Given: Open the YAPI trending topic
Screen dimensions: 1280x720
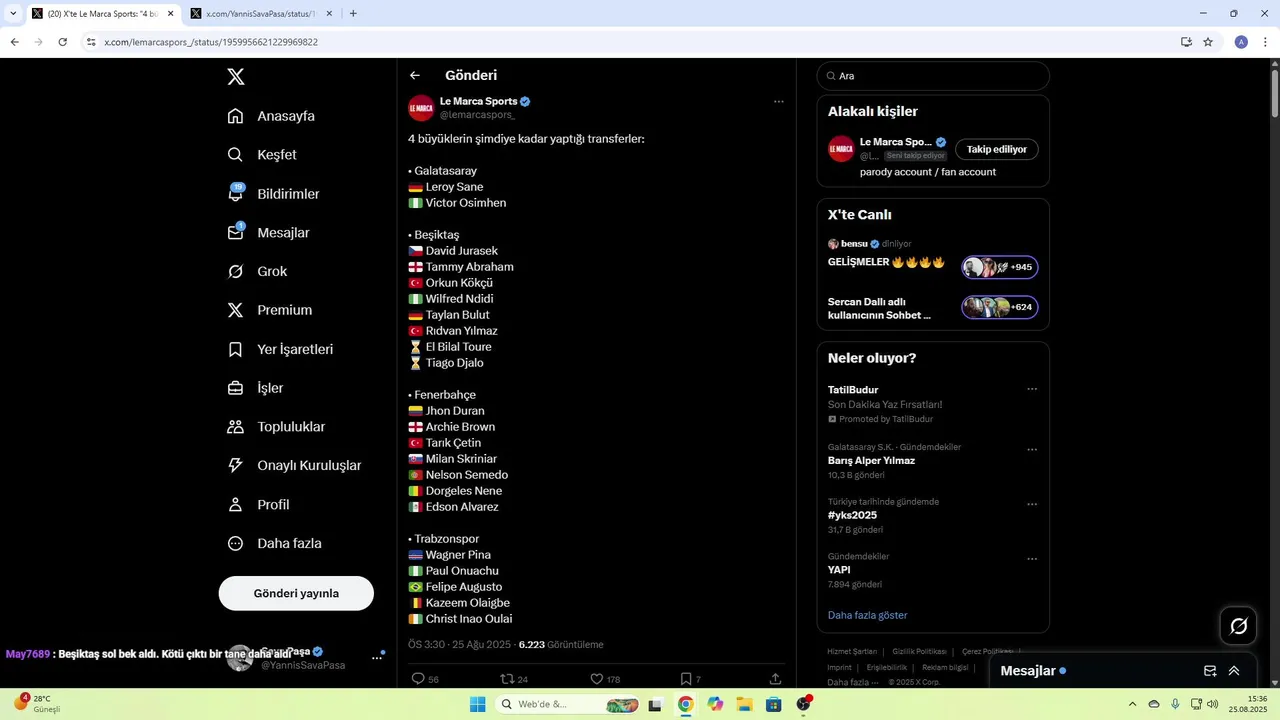Looking at the screenshot, I should (839, 570).
